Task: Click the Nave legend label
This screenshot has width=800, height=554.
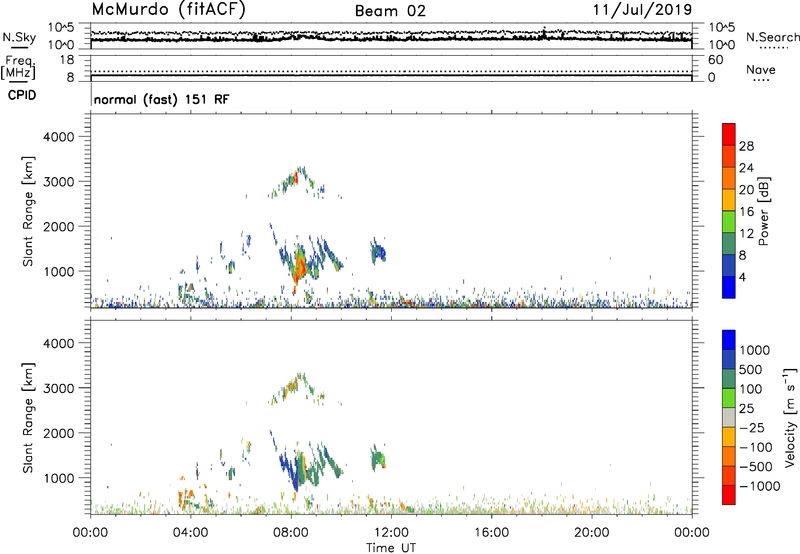Action: coord(761,69)
